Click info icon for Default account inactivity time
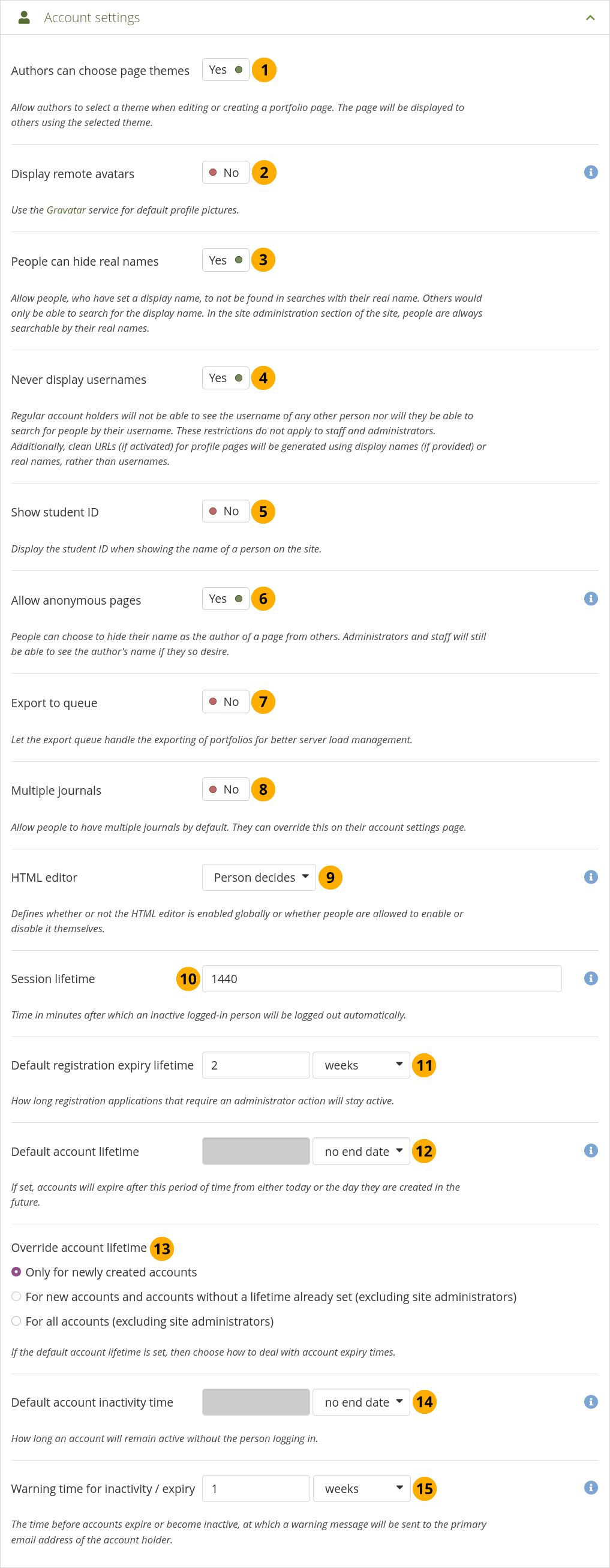 click(591, 1402)
